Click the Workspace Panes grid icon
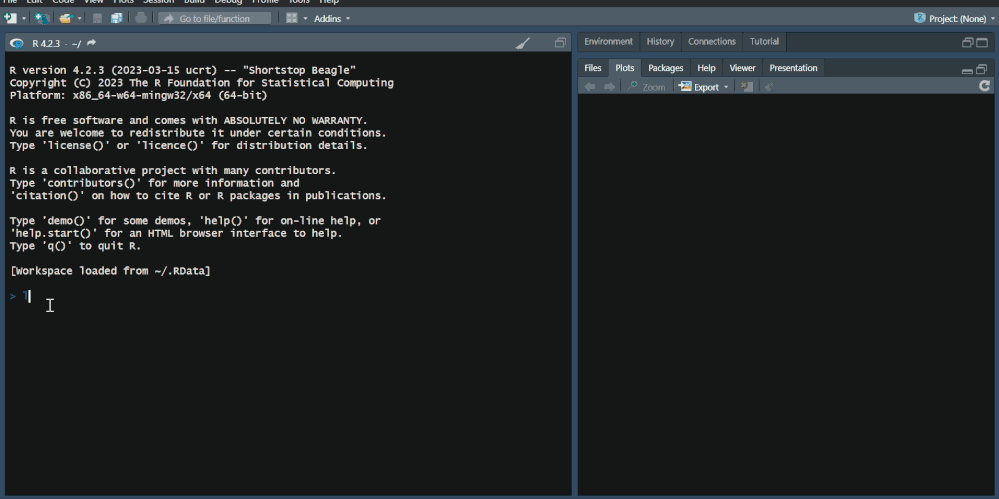The width and height of the screenshot is (999, 499). coord(292,18)
